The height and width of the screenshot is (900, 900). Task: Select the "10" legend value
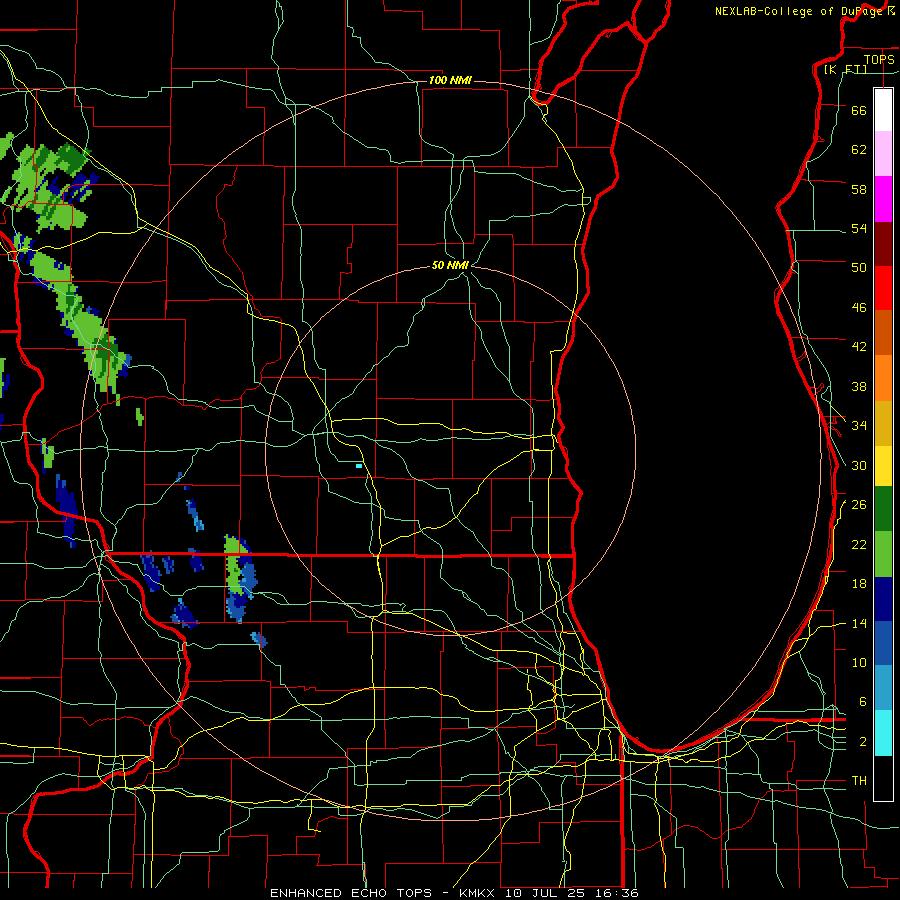pyautogui.click(x=859, y=662)
